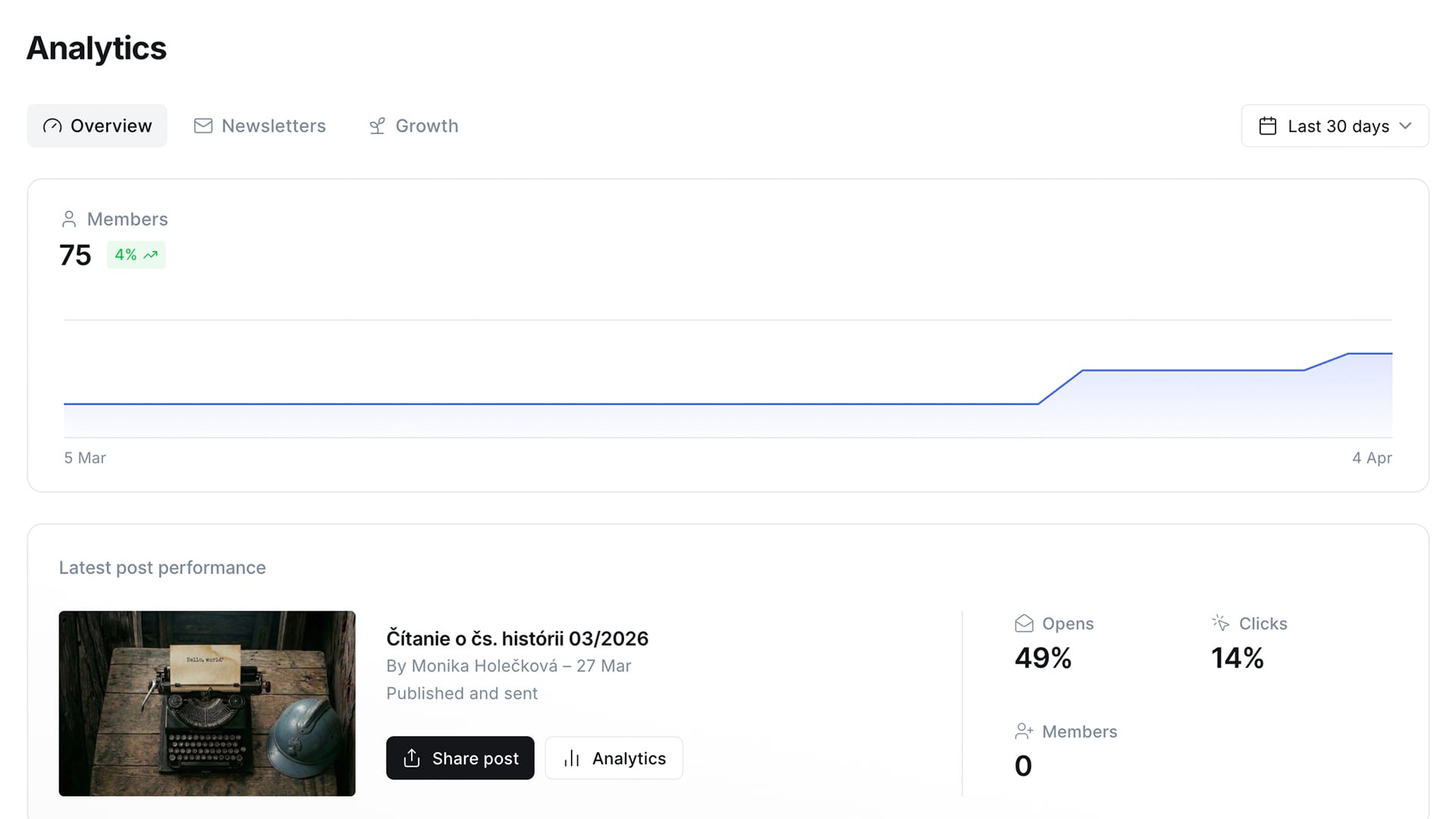Click the post title Čítanie o čs. histórii

click(517, 639)
